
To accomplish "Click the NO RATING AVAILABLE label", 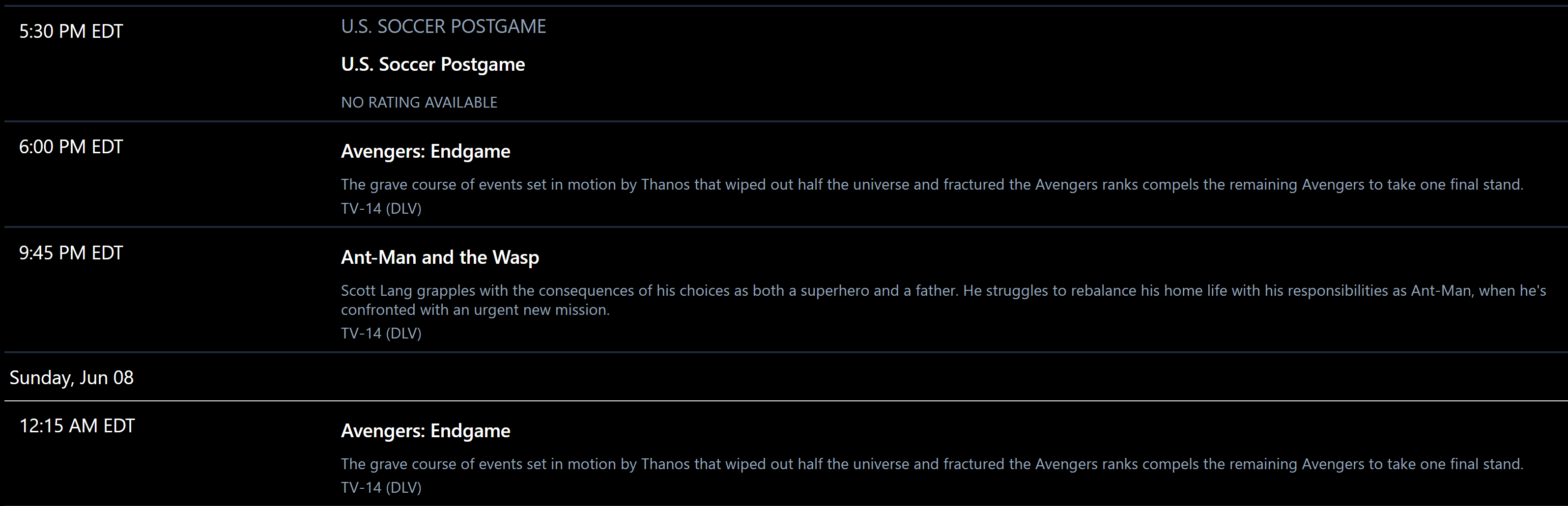I will click(x=419, y=102).
